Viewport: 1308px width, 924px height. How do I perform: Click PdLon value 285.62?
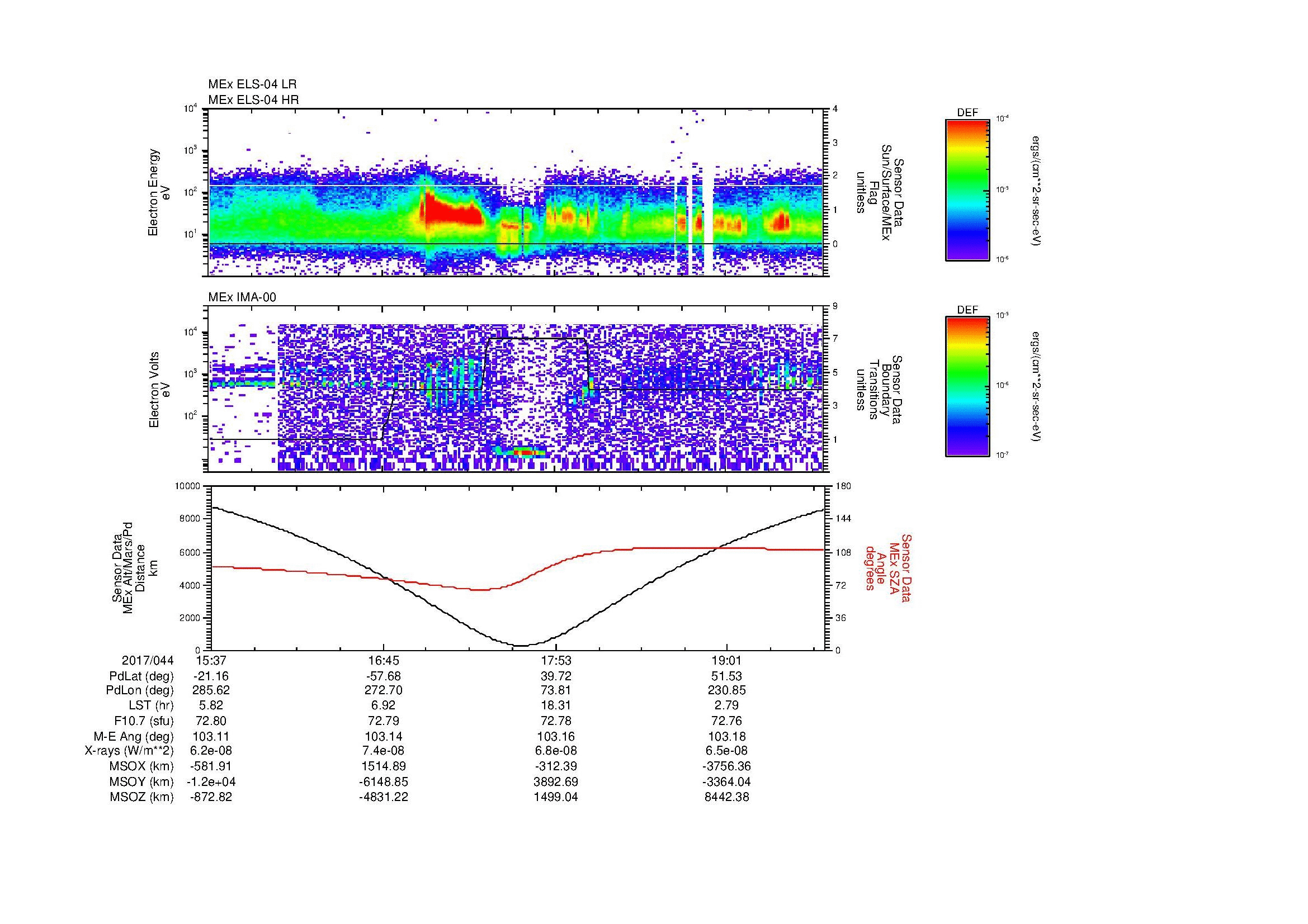[211, 690]
